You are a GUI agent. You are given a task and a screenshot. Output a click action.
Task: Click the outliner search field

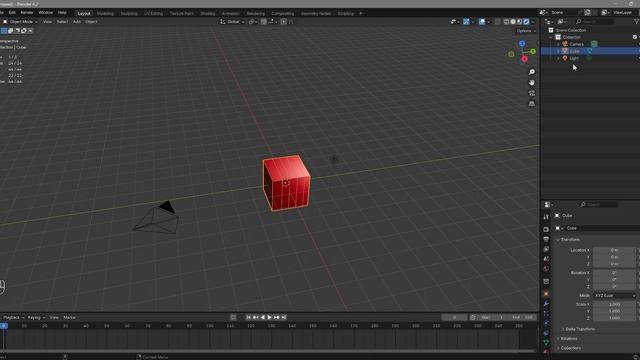tap(594, 21)
